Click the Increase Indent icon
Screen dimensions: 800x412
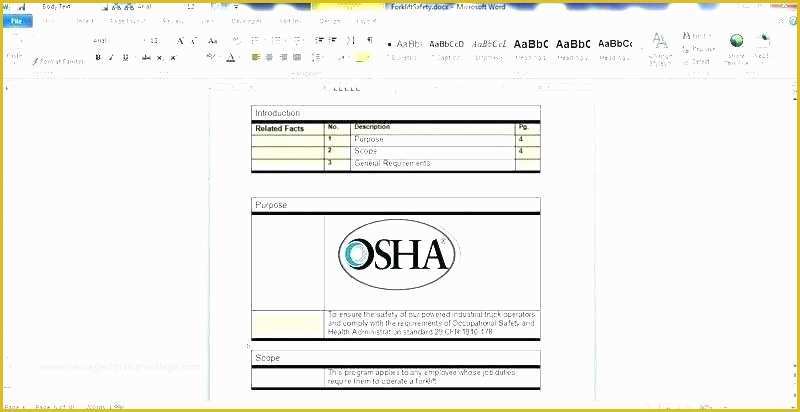(x=333, y=40)
